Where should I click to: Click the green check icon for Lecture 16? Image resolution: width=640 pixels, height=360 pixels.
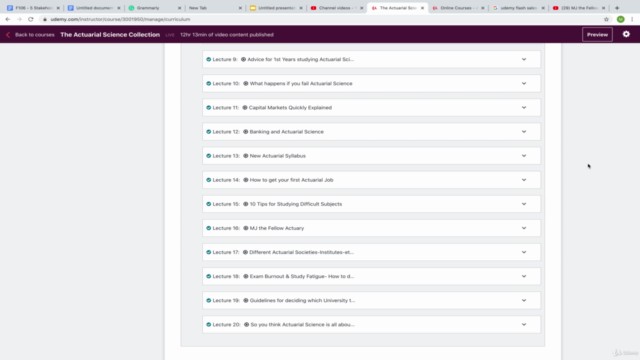click(209, 228)
